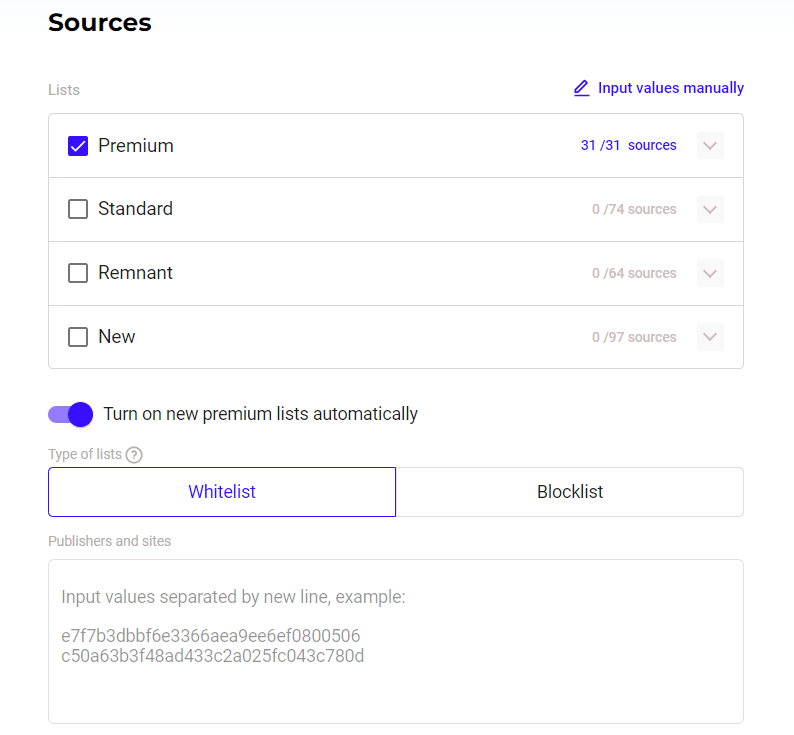The image size is (794, 735).
Task: Click the Type of lists help icon
Action: 134,454
